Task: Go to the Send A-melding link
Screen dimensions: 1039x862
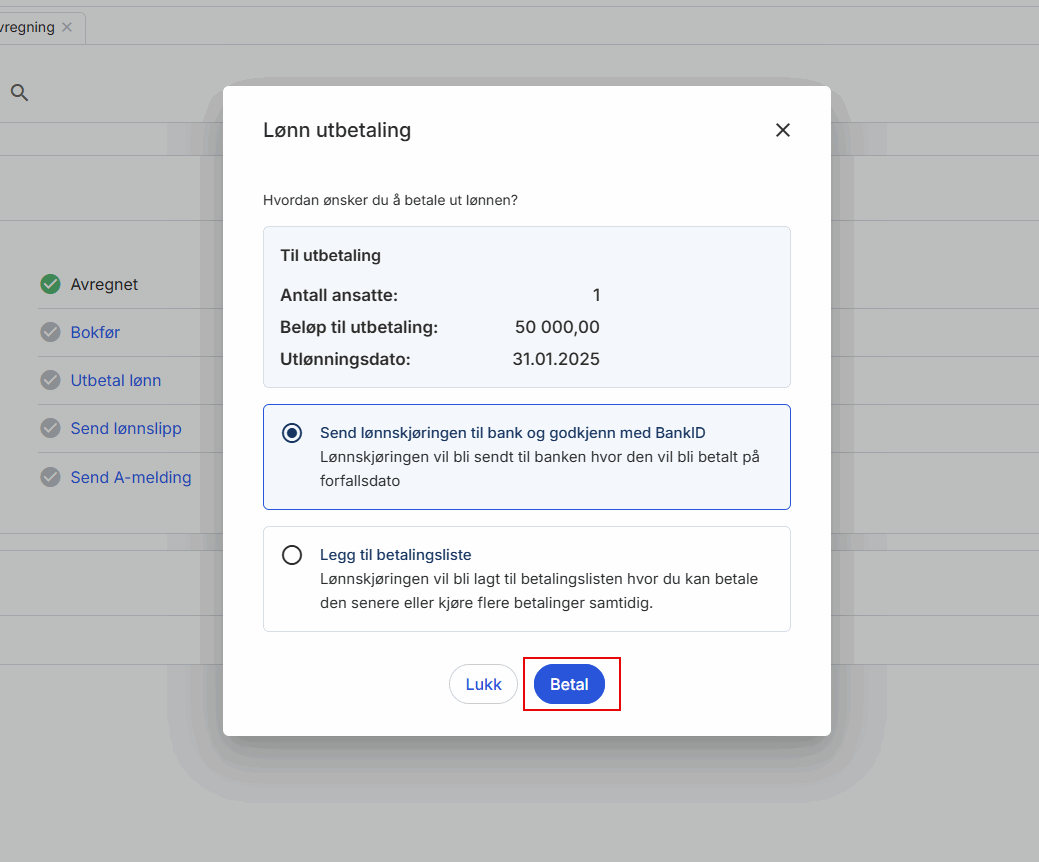Action: (x=130, y=477)
